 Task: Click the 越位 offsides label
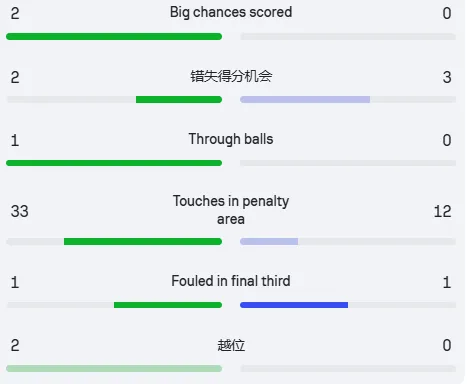pos(231,345)
